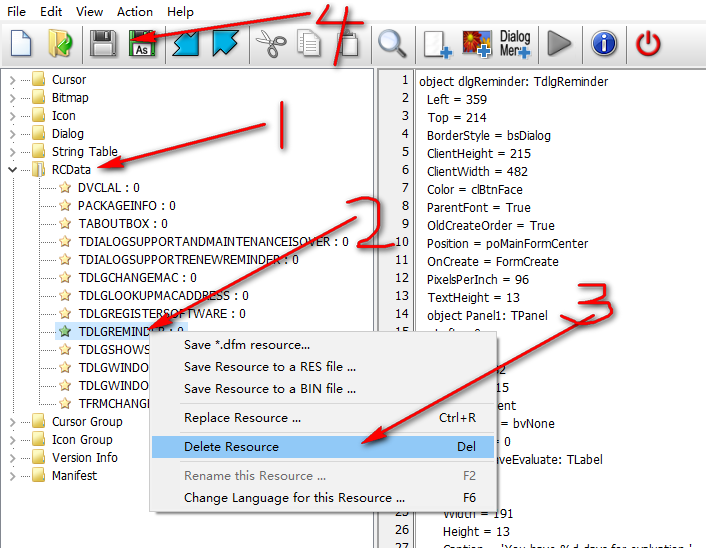Click the blue bookmark-up toolbar icon

tap(225, 43)
